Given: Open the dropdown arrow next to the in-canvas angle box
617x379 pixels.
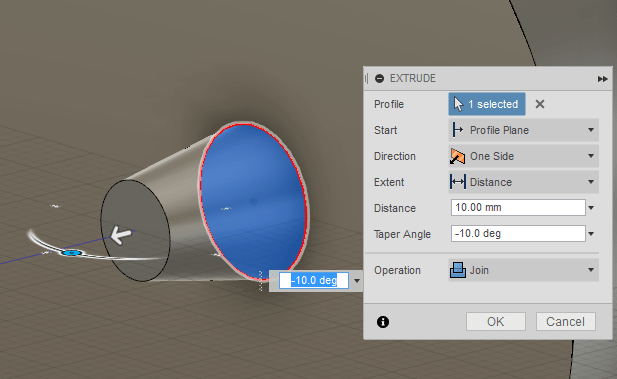Looking at the screenshot, I should [x=357, y=281].
